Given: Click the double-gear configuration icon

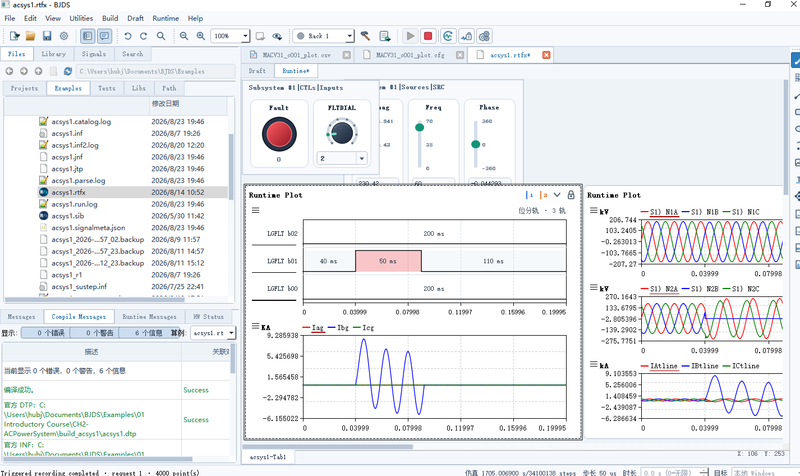Looking at the screenshot, I should click(x=484, y=36).
